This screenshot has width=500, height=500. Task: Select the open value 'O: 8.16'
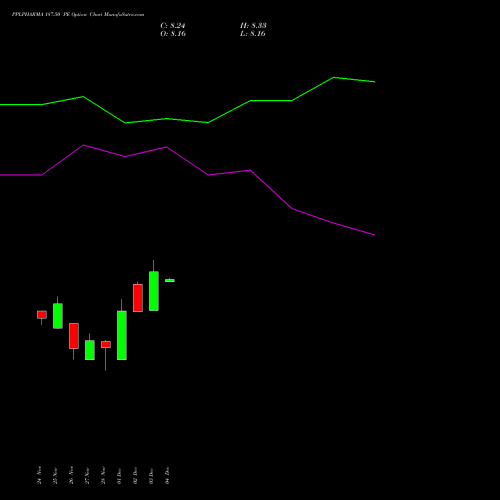coord(173,34)
